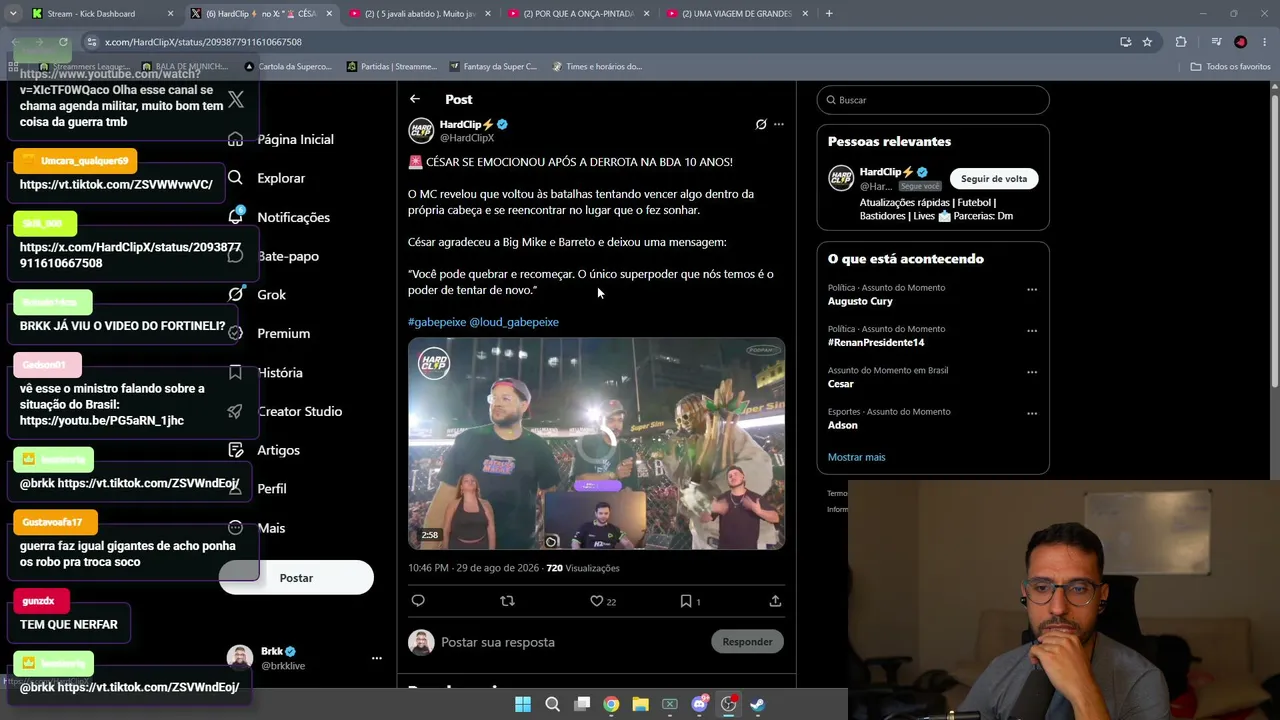This screenshot has width=1280, height=720.
Task: Open 'Times e horários do...' bookmark
Action: click(597, 67)
